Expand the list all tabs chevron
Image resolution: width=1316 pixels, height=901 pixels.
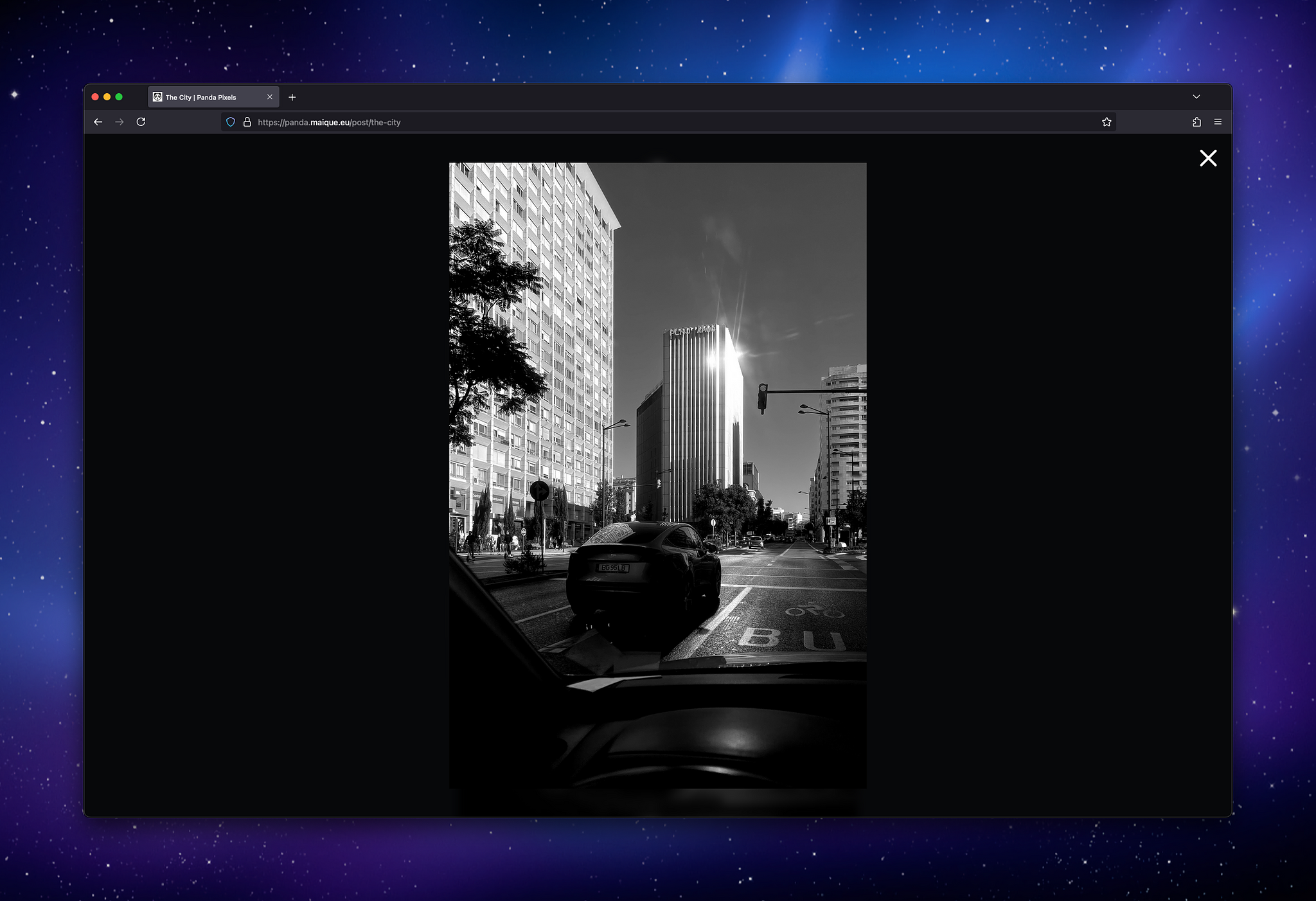[1196, 97]
